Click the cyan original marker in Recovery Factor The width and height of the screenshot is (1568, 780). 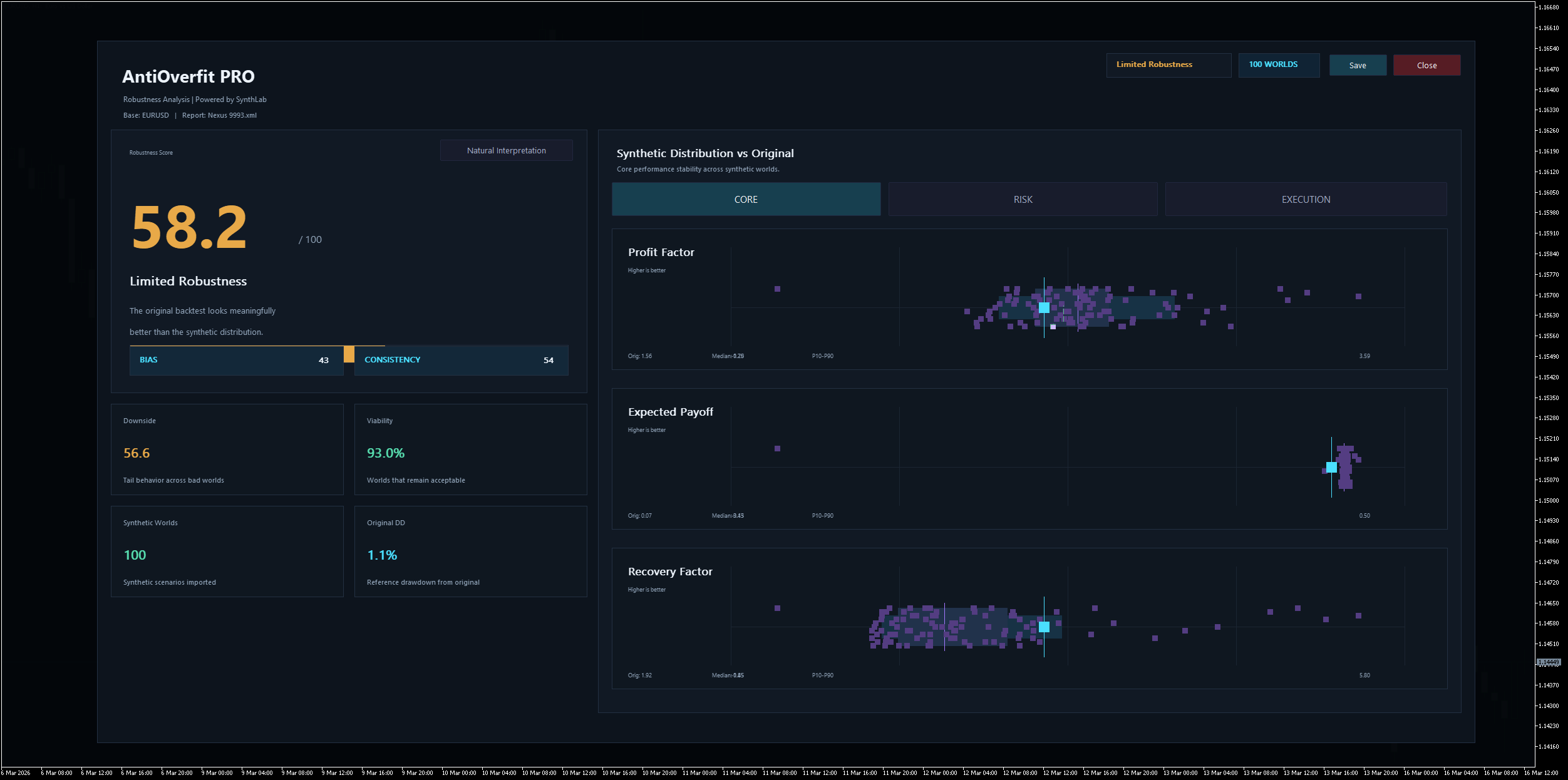[1044, 627]
